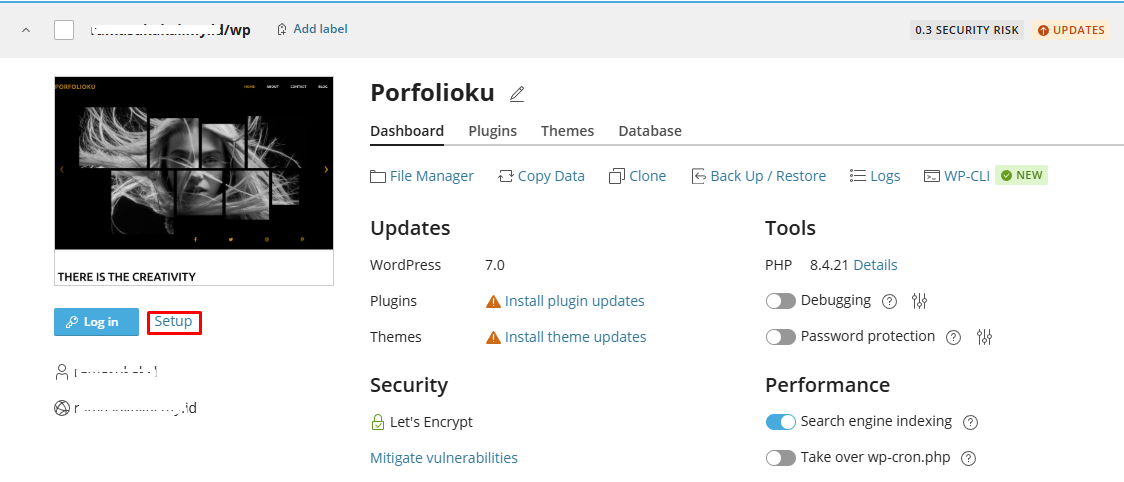
Task: Click the warning icon beside theme updates
Action: (x=493, y=337)
